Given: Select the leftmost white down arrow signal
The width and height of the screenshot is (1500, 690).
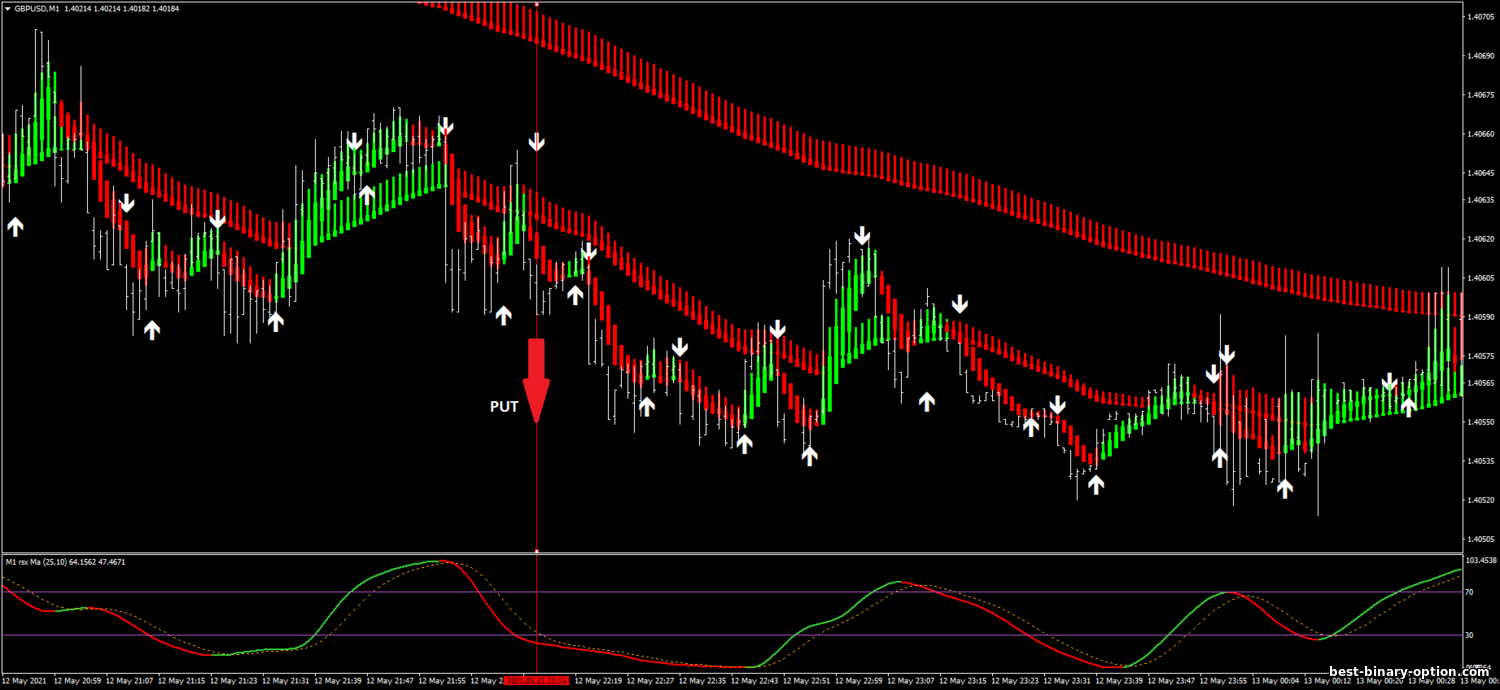Looking at the screenshot, I should pos(126,204).
